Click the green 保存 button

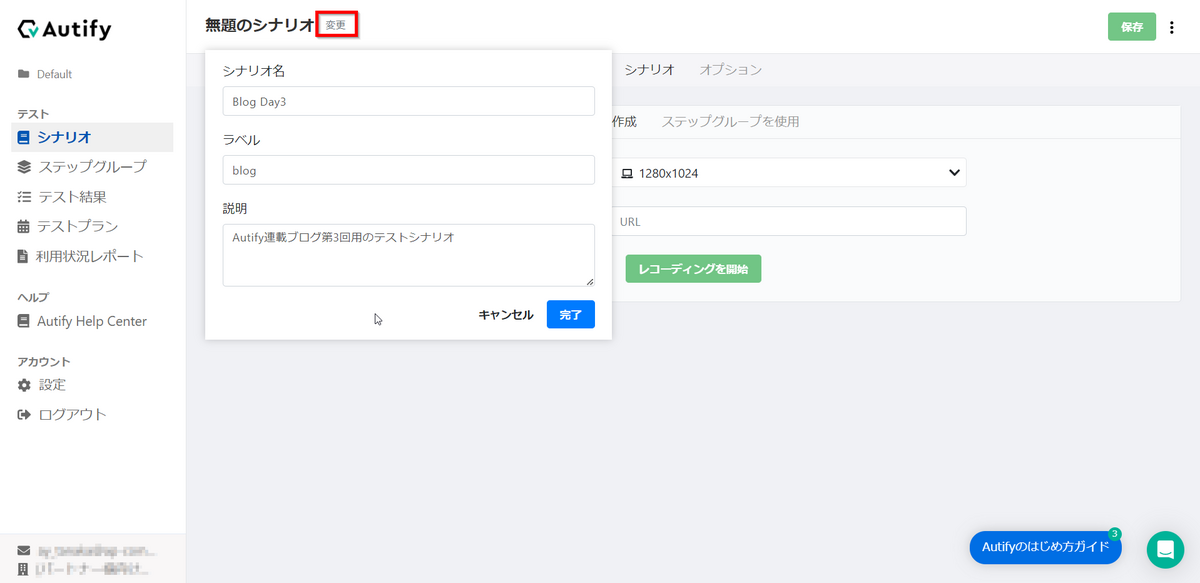[1131, 27]
